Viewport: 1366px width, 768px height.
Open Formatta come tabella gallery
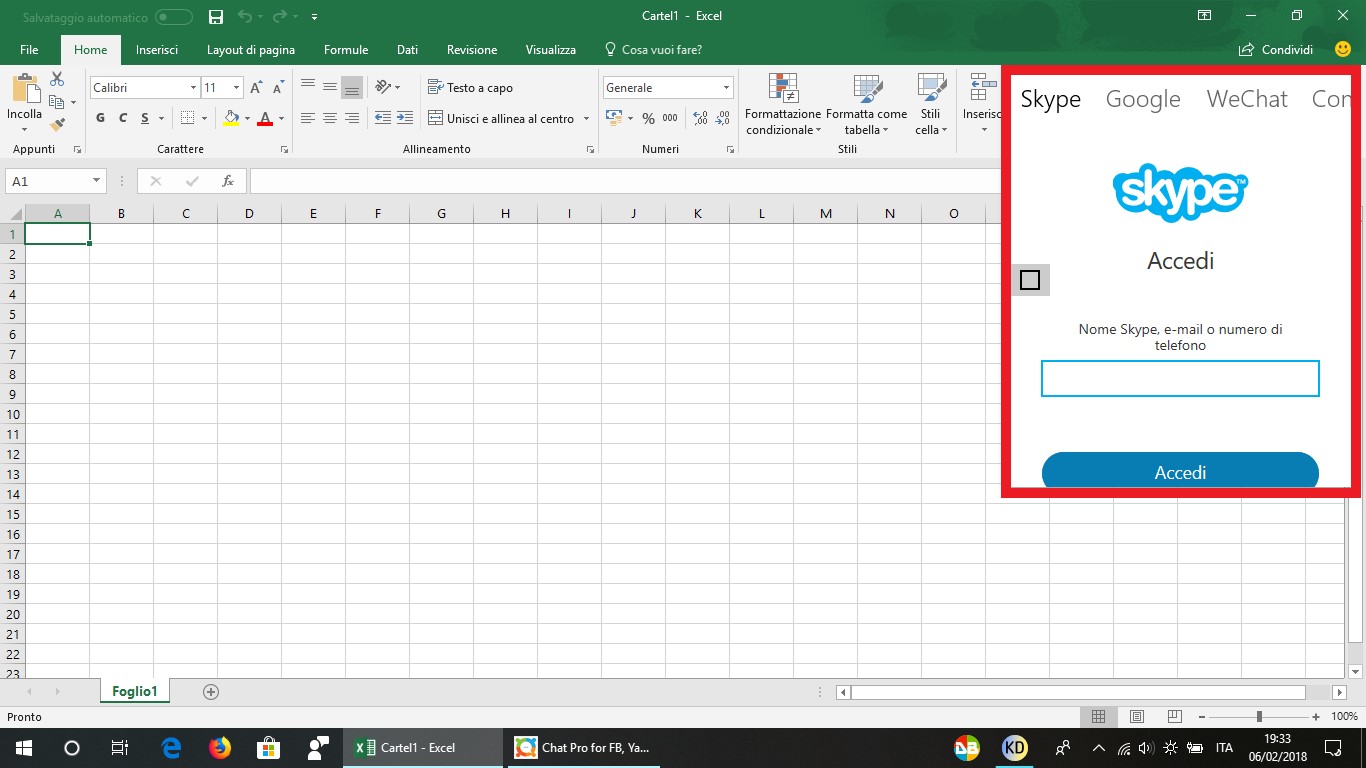[x=866, y=104]
